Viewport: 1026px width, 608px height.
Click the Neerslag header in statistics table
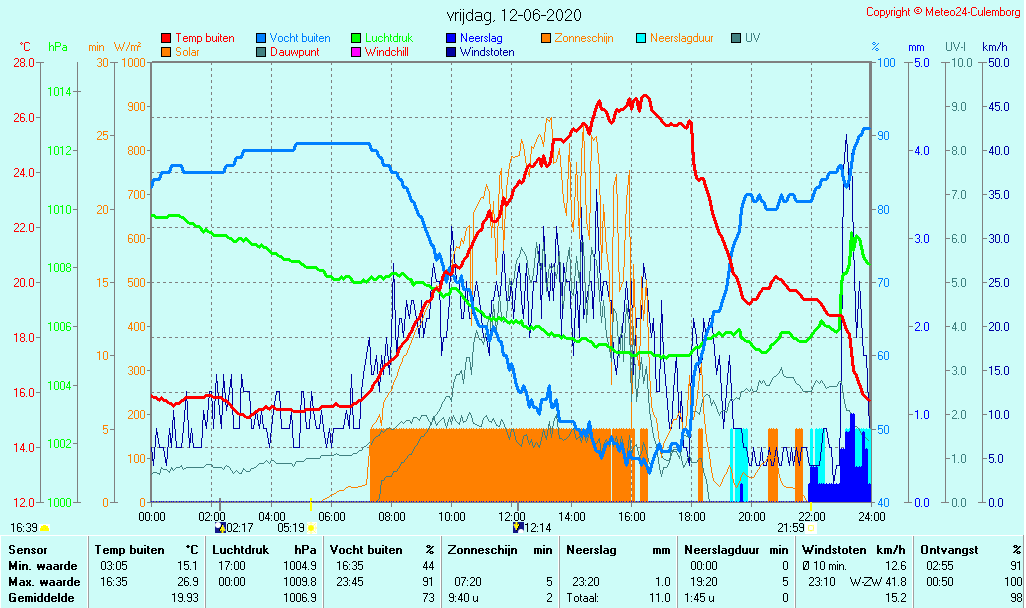click(590, 550)
